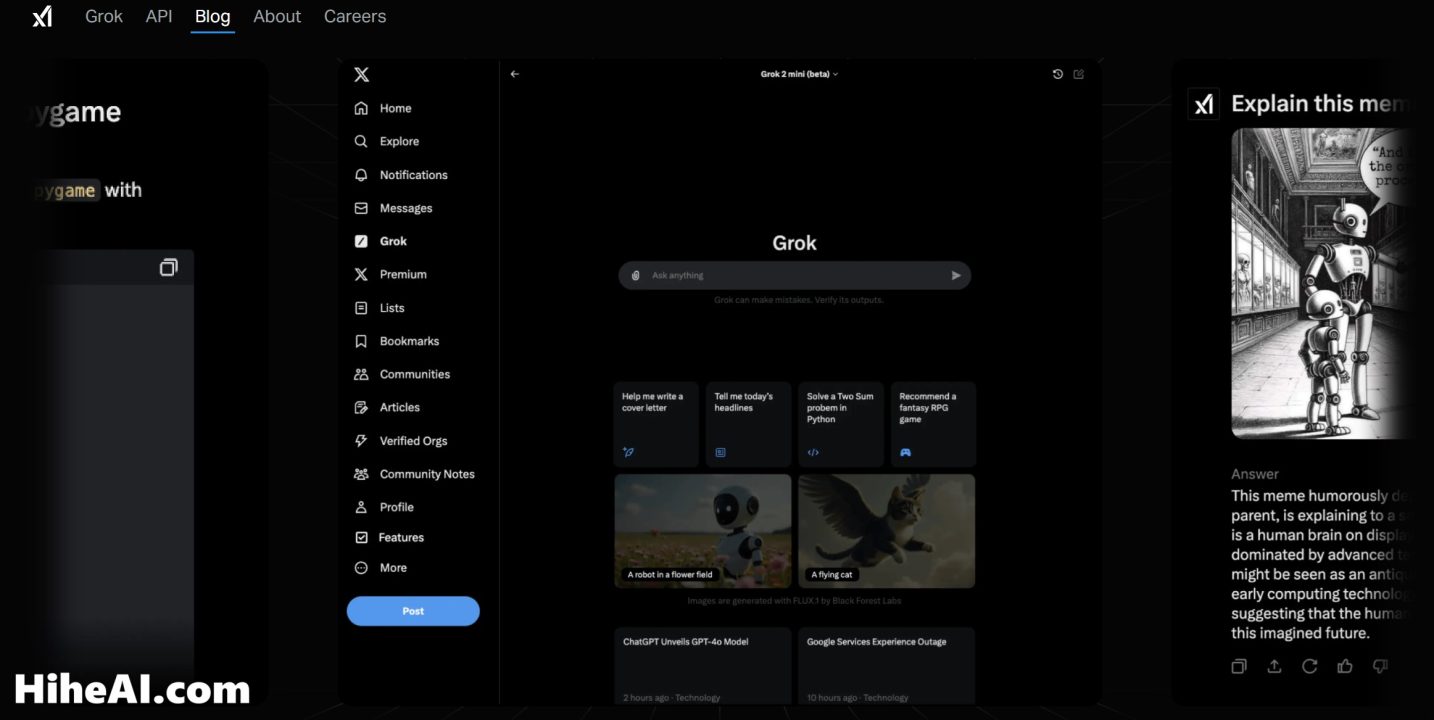
Task: Open the API navigation link
Action: click(159, 16)
